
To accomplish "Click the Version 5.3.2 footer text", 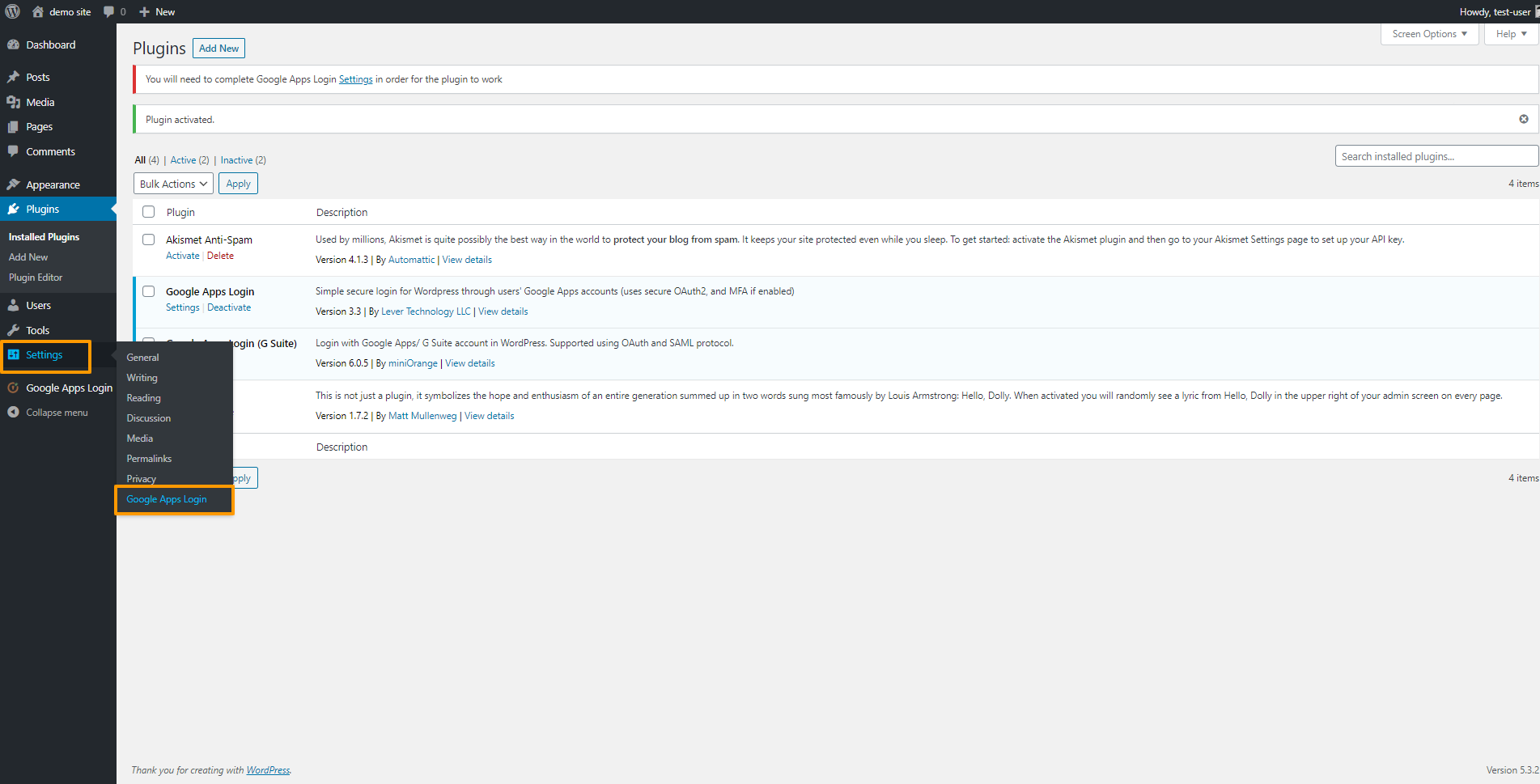I will point(1512,770).
